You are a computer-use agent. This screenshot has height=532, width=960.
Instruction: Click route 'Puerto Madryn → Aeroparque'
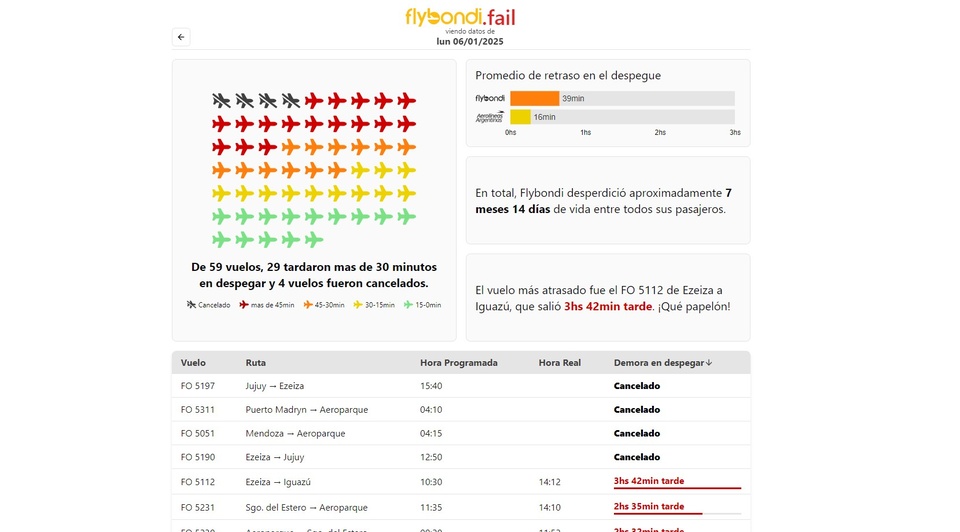point(307,410)
